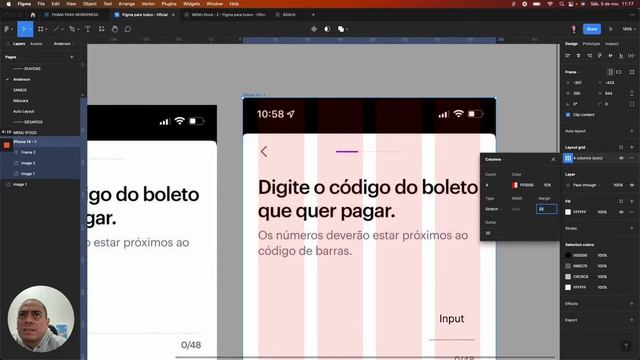Select the Hand tool

[x=115, y=29]
